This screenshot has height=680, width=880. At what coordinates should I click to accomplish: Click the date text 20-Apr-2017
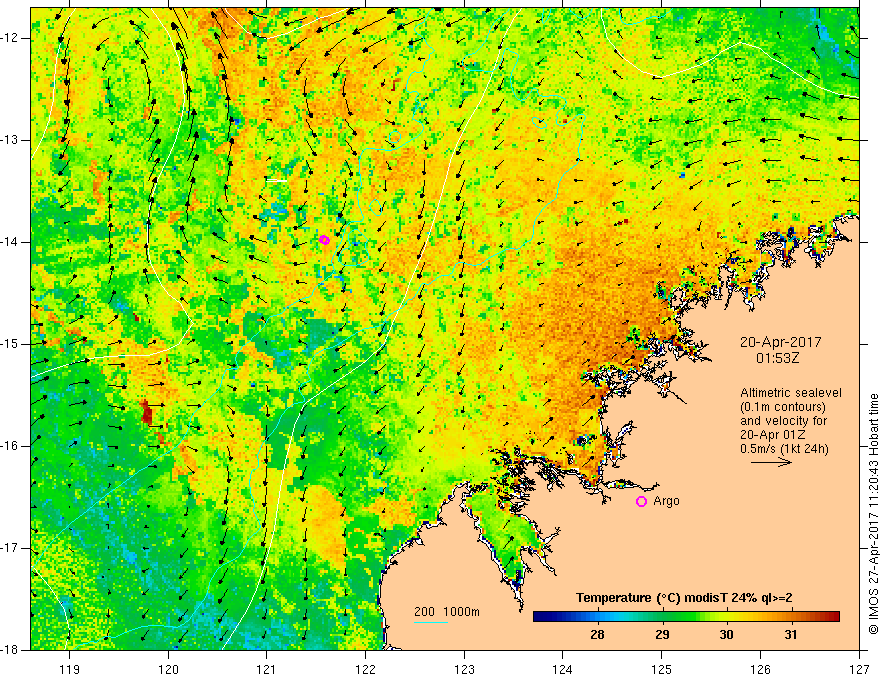pos(781,342)
